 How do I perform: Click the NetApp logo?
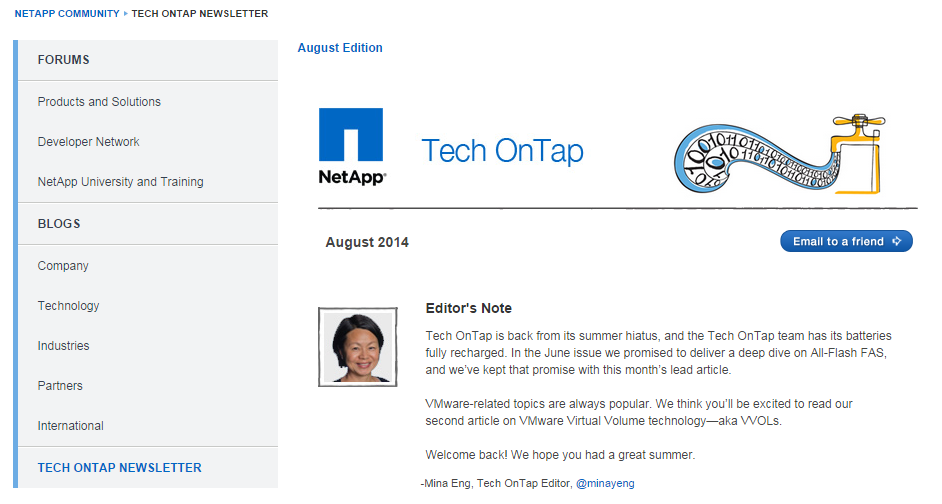click(x=352, y=147)
